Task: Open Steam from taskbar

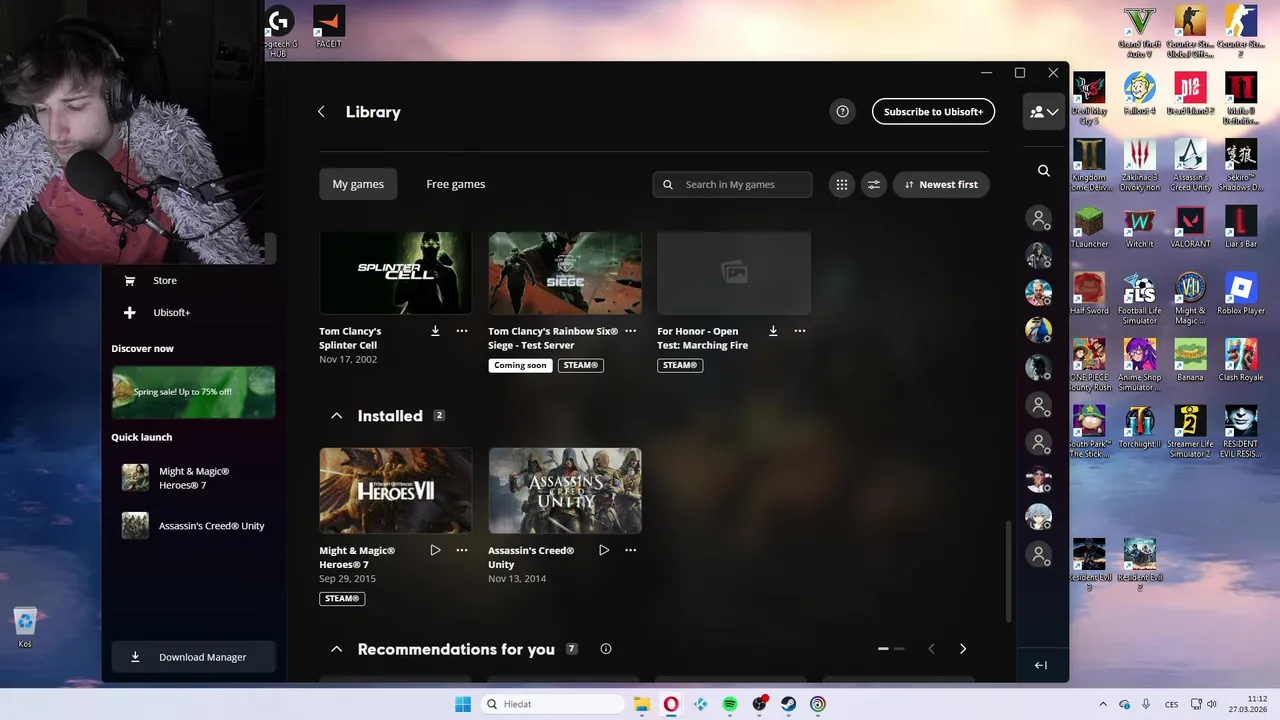Action: pos(789,704)
